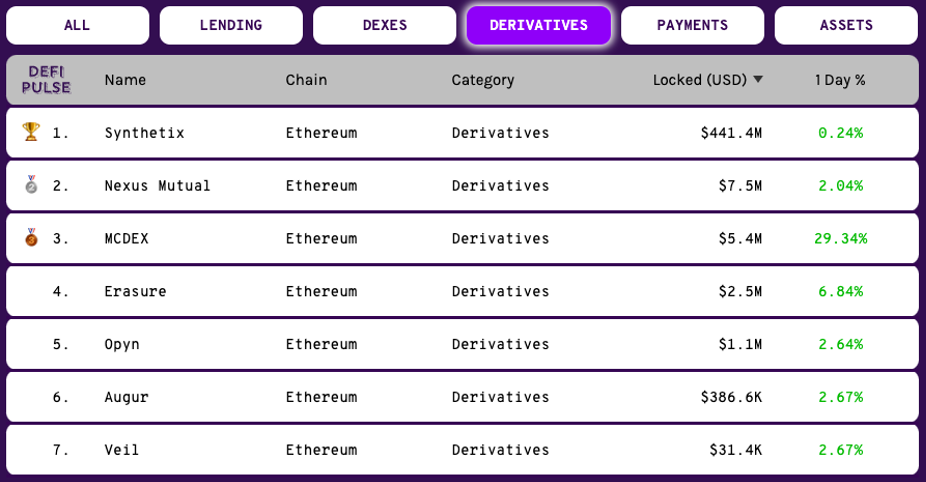Sort the table by Name column
This screenshot has width=926, height=482.
click(x=125, y=80)
